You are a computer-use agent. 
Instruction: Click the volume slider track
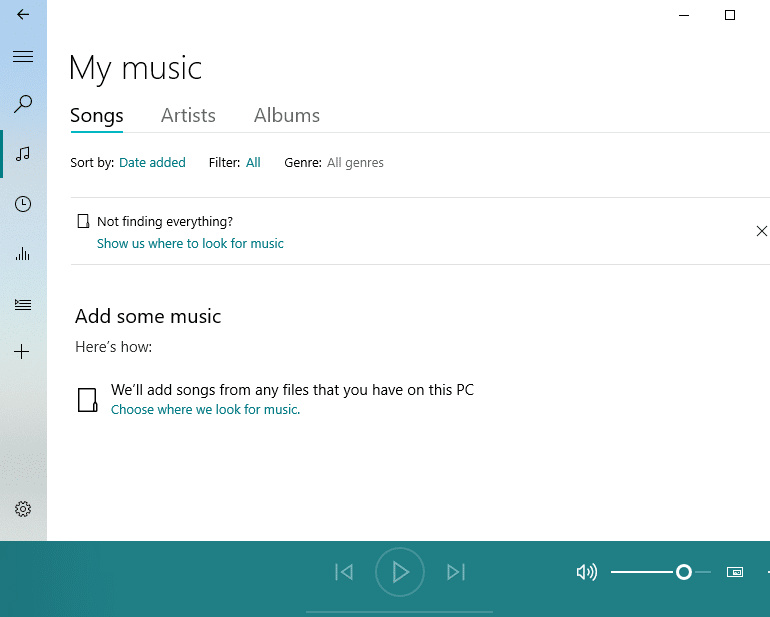click(645, 572)
